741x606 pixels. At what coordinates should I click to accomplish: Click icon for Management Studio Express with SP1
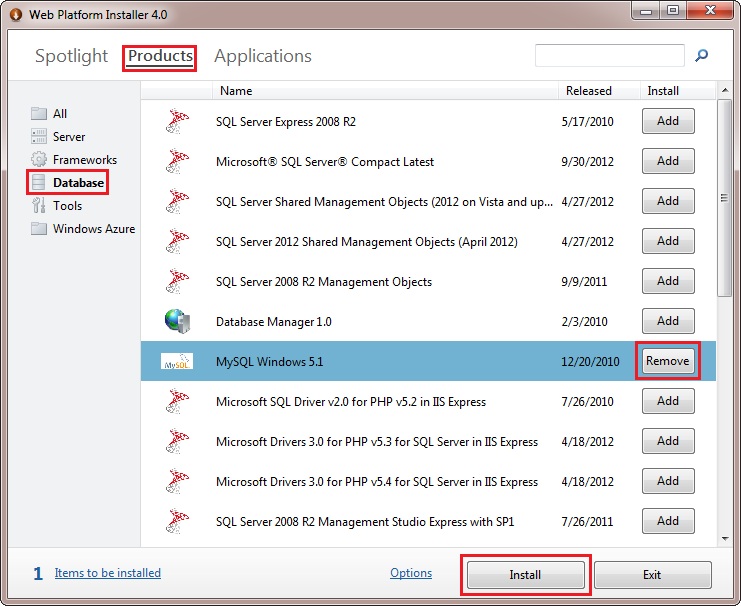pyautogui.click(x=177, y=521)
